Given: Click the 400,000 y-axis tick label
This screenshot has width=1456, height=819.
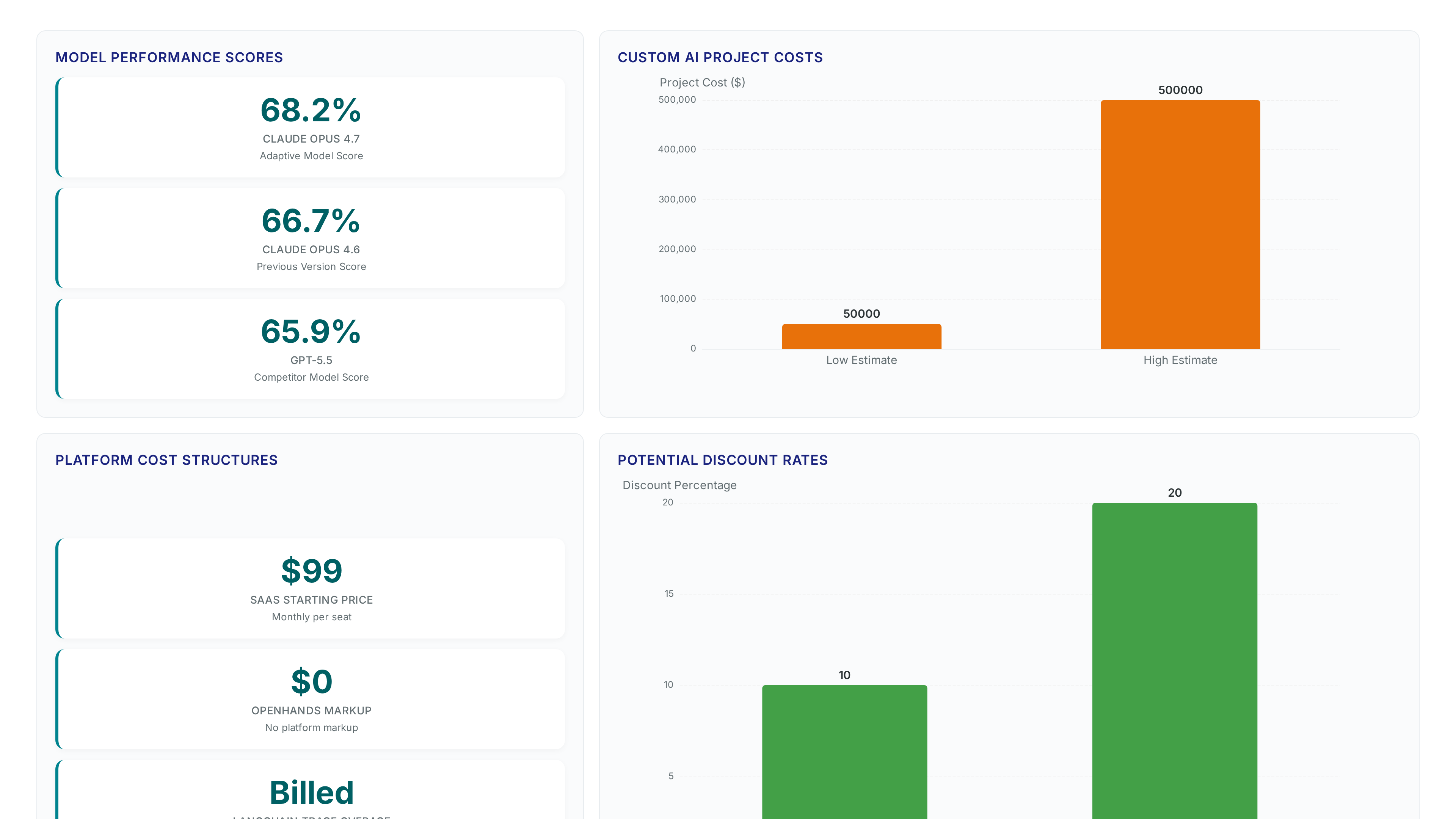Looking at the screenshot, I should coord(677,150).
